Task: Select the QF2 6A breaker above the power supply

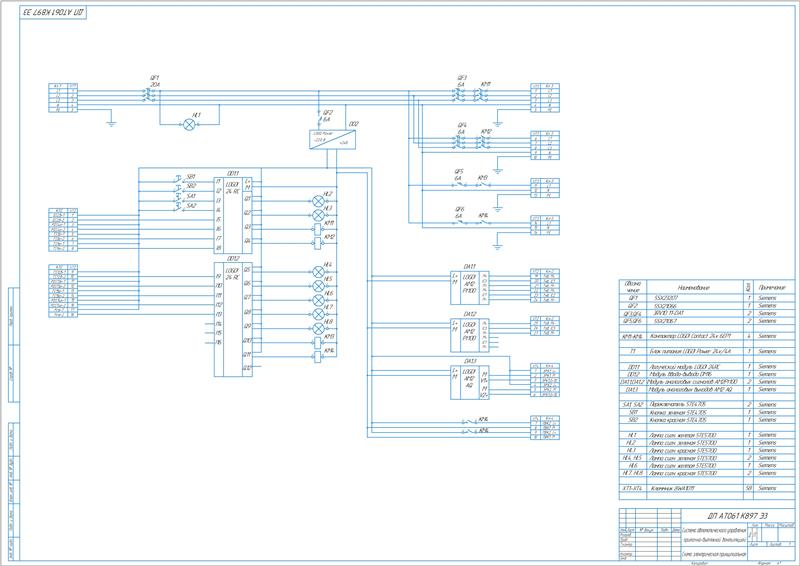Action: tap(320, 117)
